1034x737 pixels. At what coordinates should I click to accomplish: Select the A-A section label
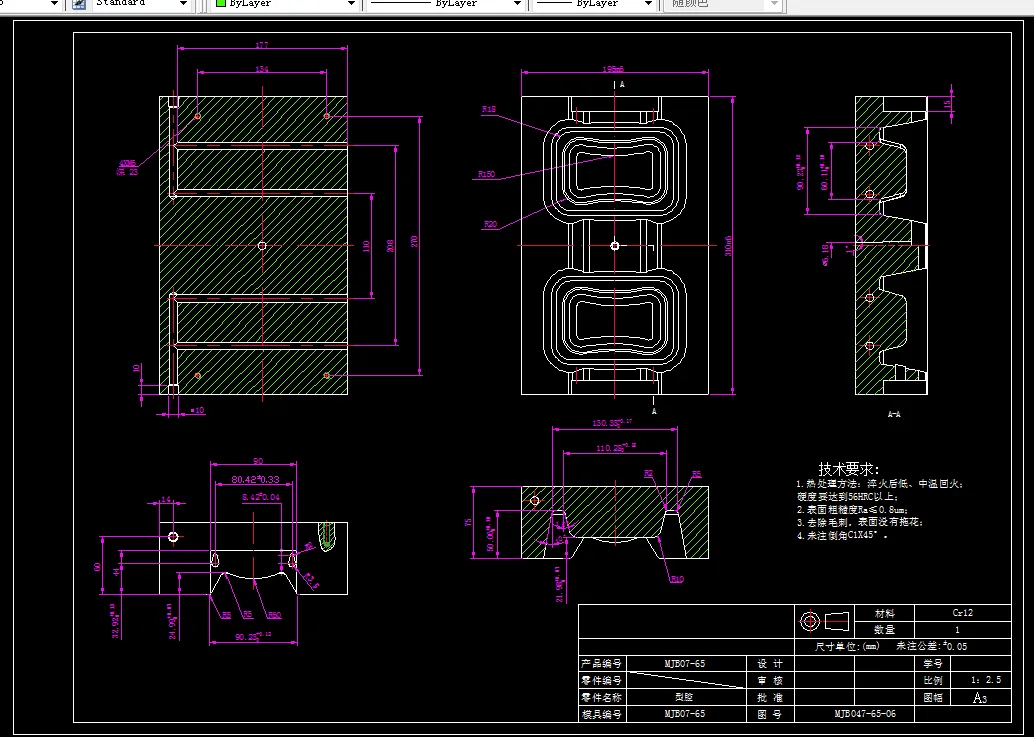(x=894, y=415)
